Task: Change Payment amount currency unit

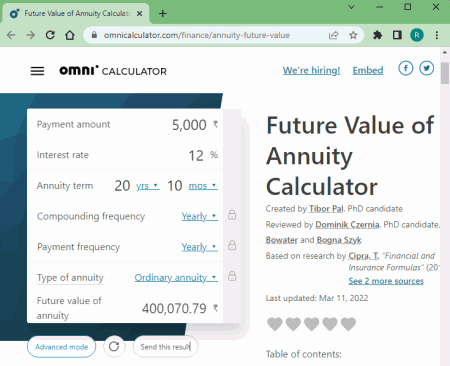Action: coord(215,125)
